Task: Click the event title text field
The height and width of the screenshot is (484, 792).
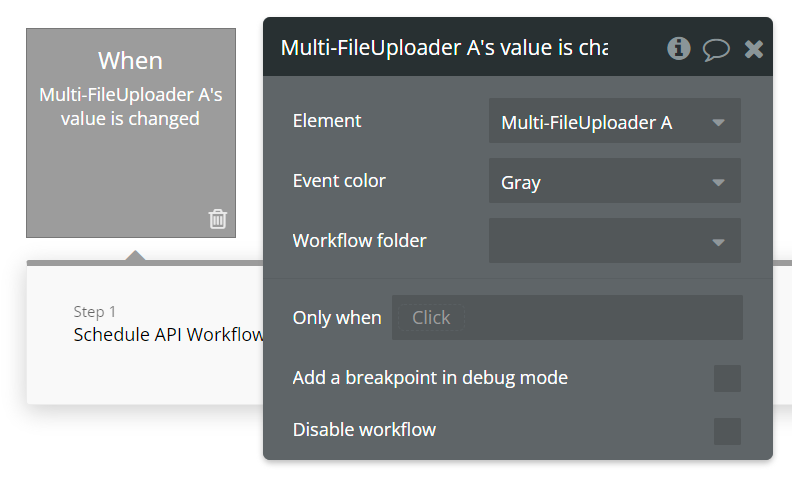Action: tap(445, 48)
